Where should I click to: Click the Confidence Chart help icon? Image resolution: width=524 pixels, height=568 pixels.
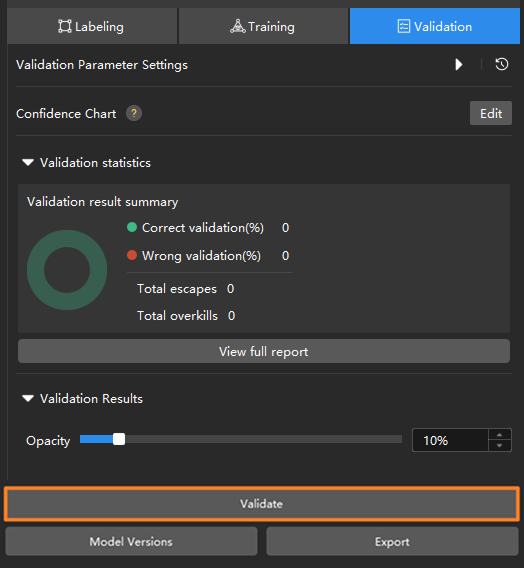coord(134,114)
